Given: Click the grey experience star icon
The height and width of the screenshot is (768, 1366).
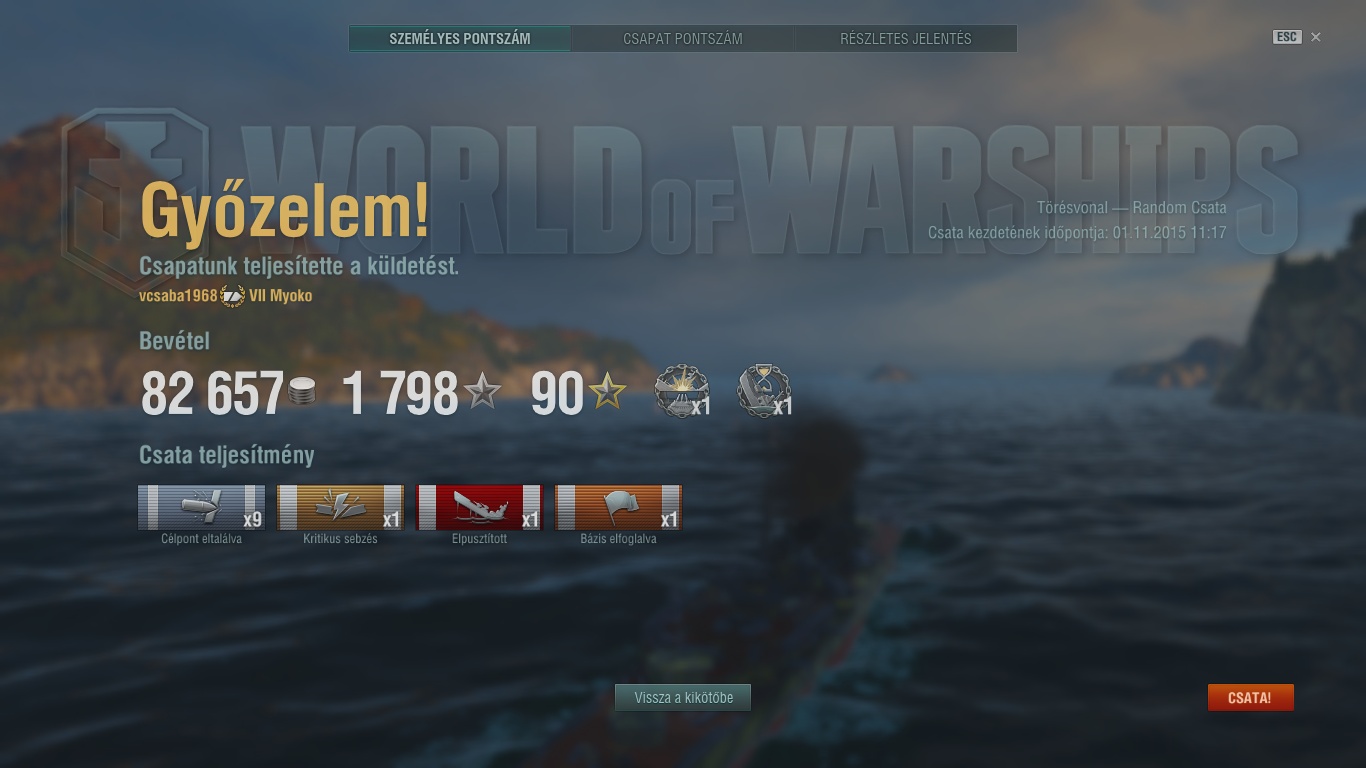Looking at the screenshot, I should [483, 392].
